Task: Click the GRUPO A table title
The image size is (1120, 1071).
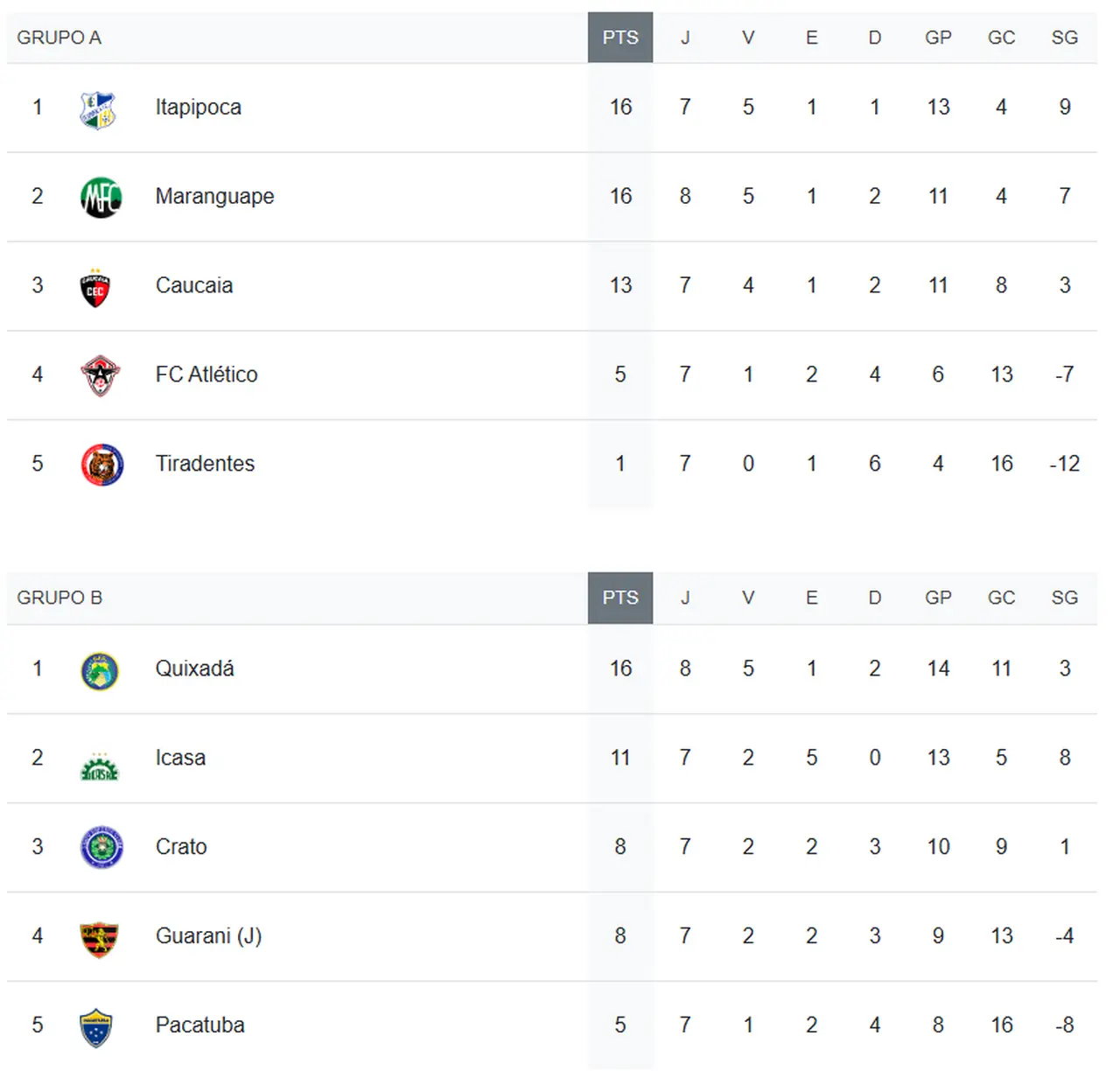Action: (59, 38)
